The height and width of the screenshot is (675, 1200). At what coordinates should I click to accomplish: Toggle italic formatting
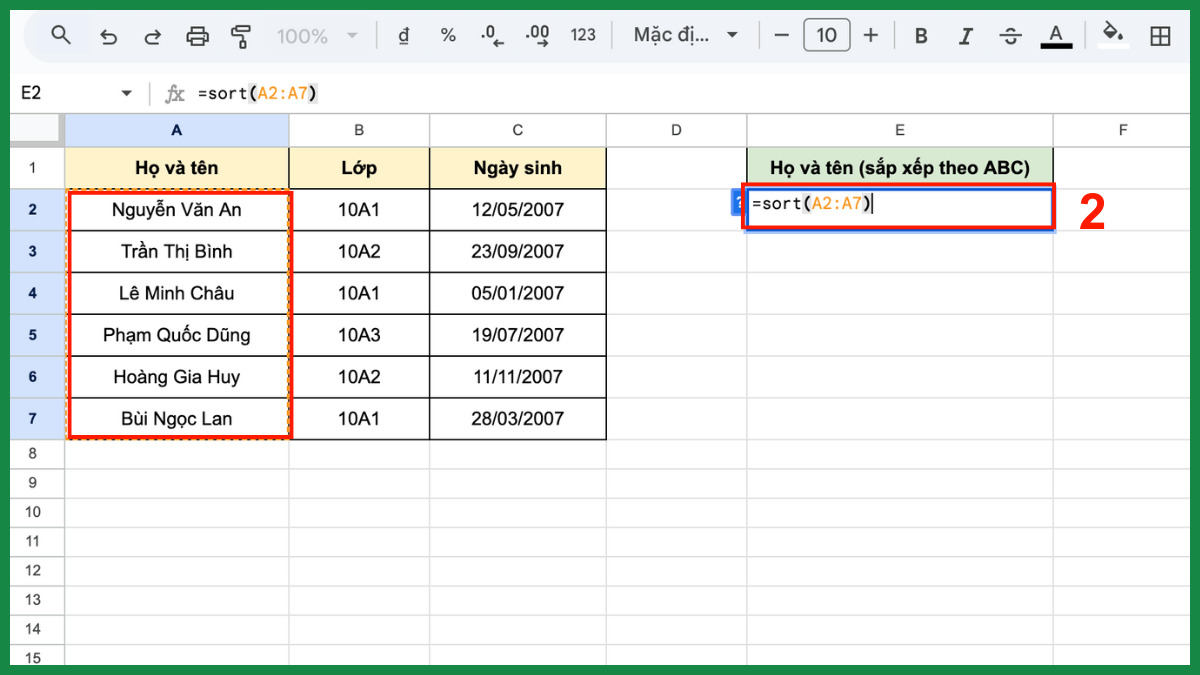966,36
